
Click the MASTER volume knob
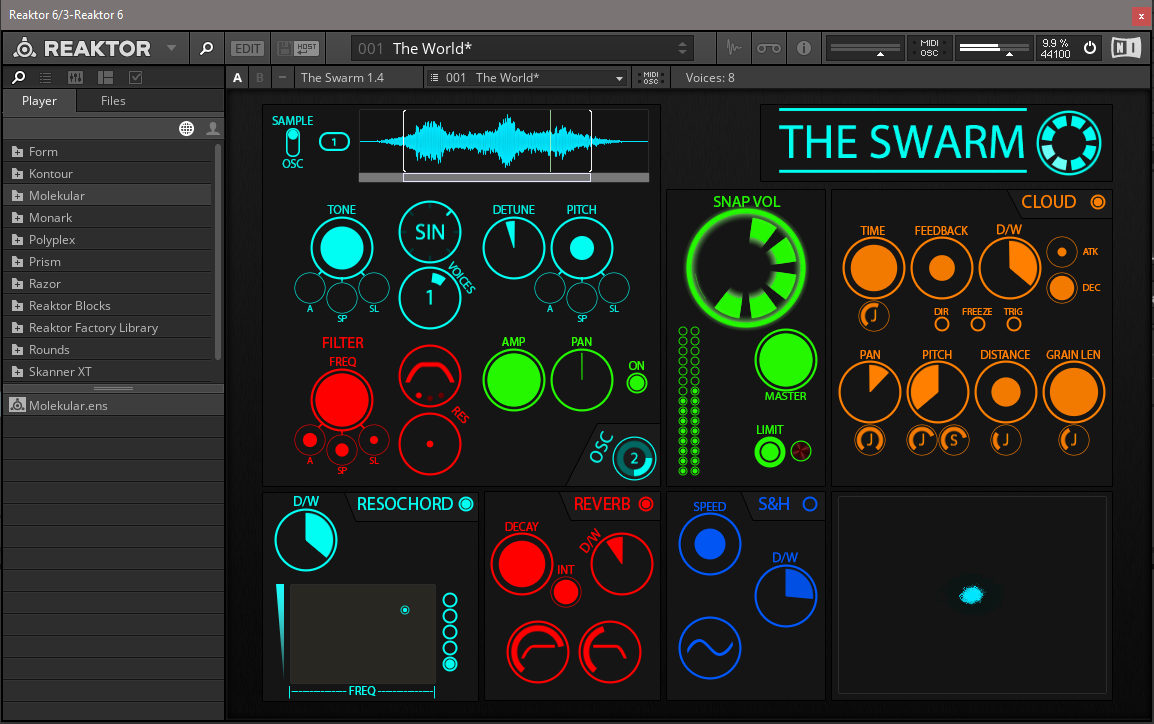785,359
